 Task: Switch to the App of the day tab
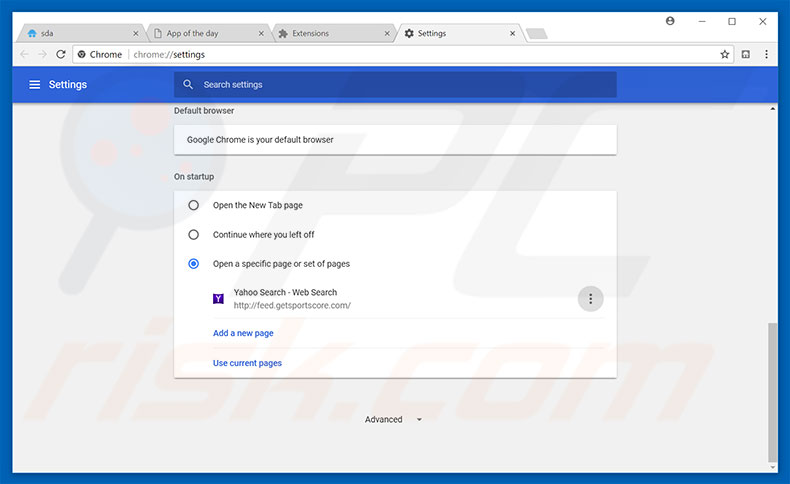tap(208, 33)
